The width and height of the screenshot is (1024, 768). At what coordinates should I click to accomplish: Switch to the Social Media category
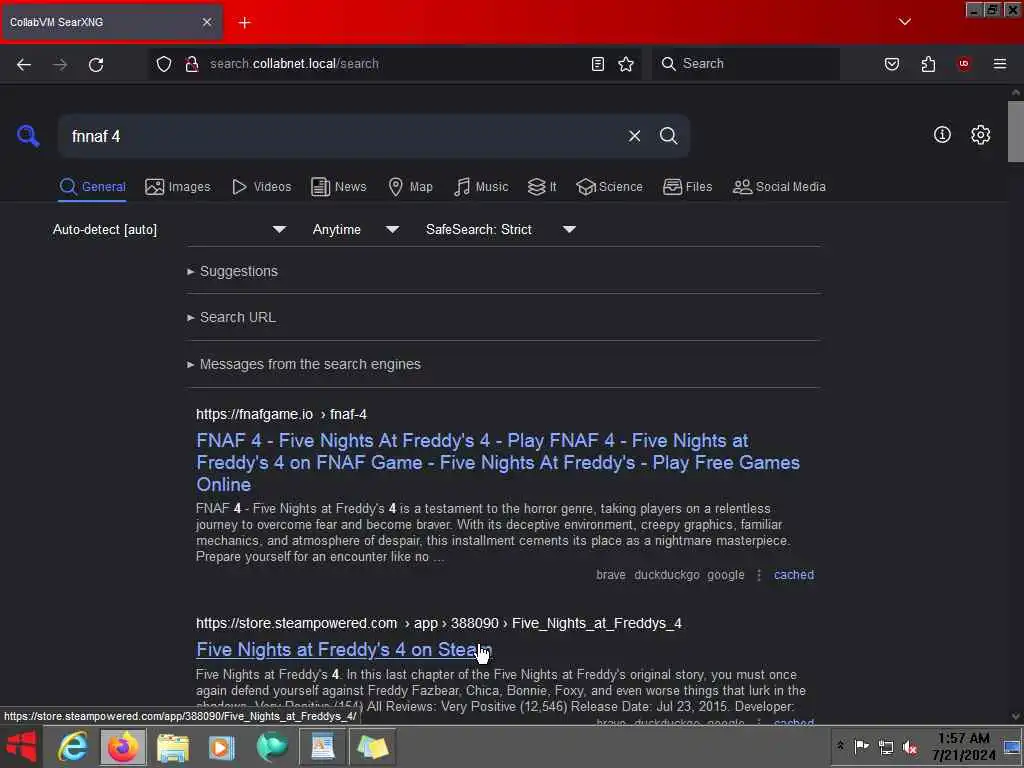[779, 187]
